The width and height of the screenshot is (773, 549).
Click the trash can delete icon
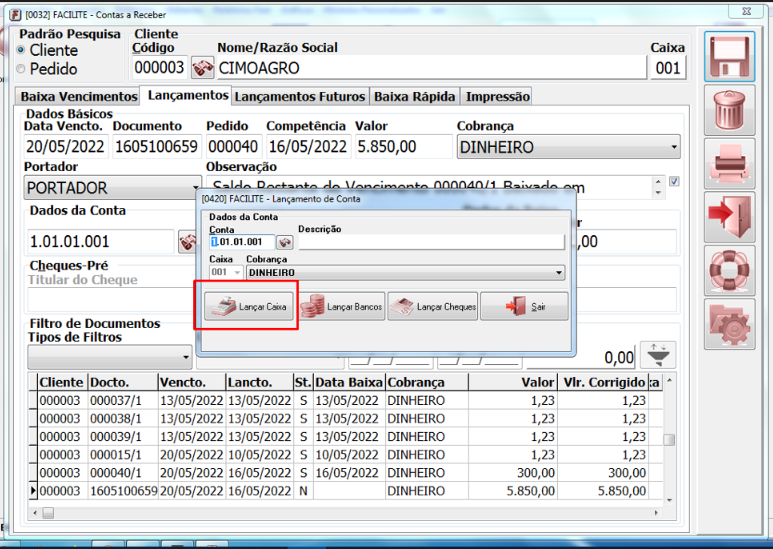point(728,110)
